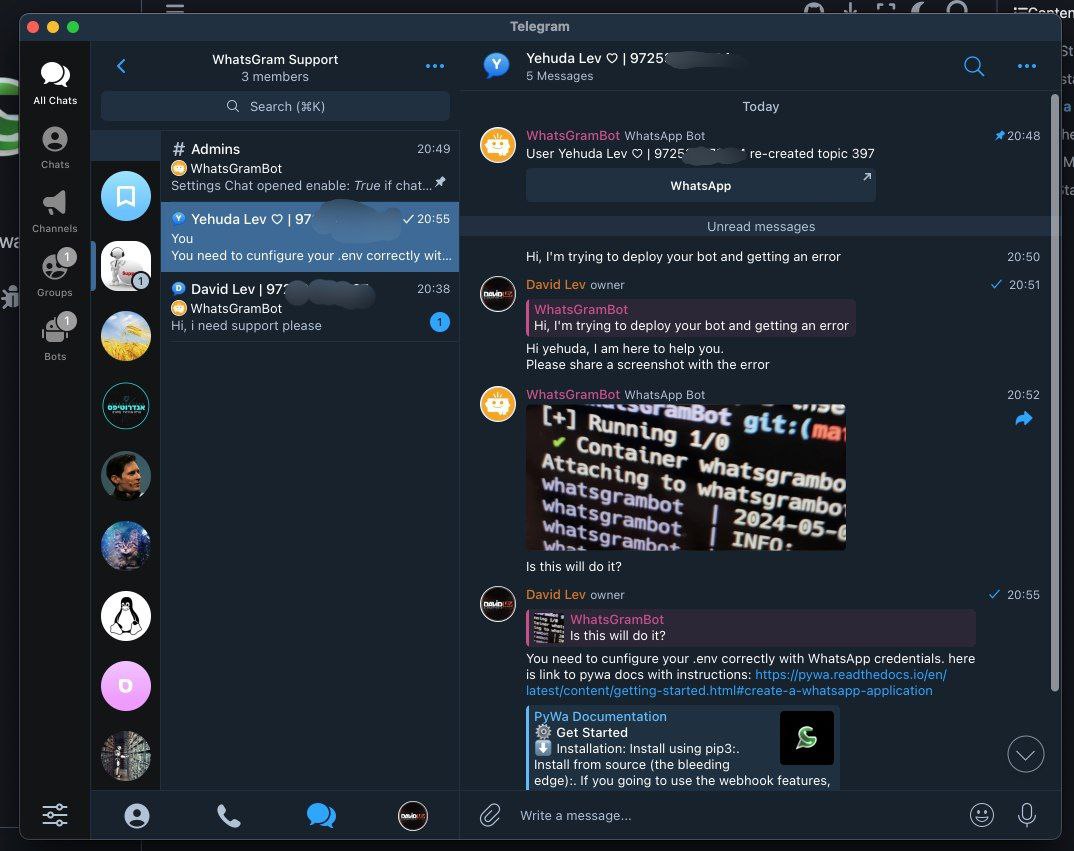Open the terminal screenshot image

click(x=686, y=477)
